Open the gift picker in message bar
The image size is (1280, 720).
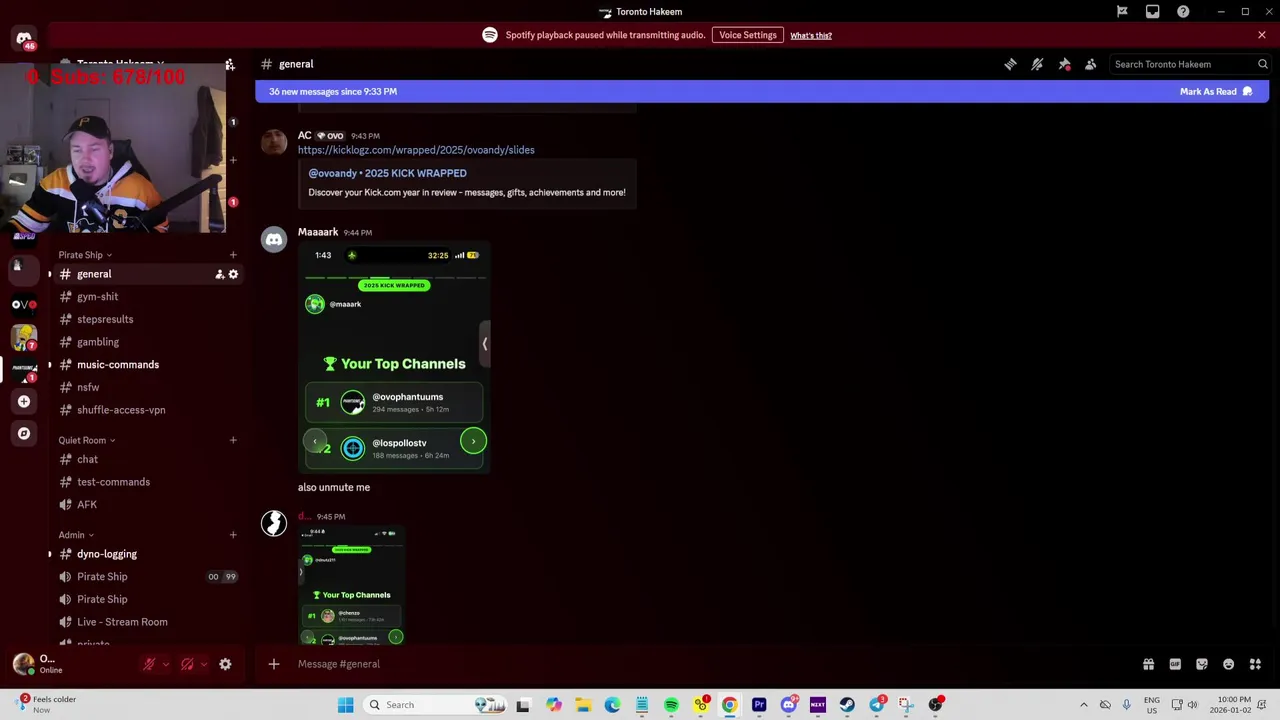point(1148,664)
